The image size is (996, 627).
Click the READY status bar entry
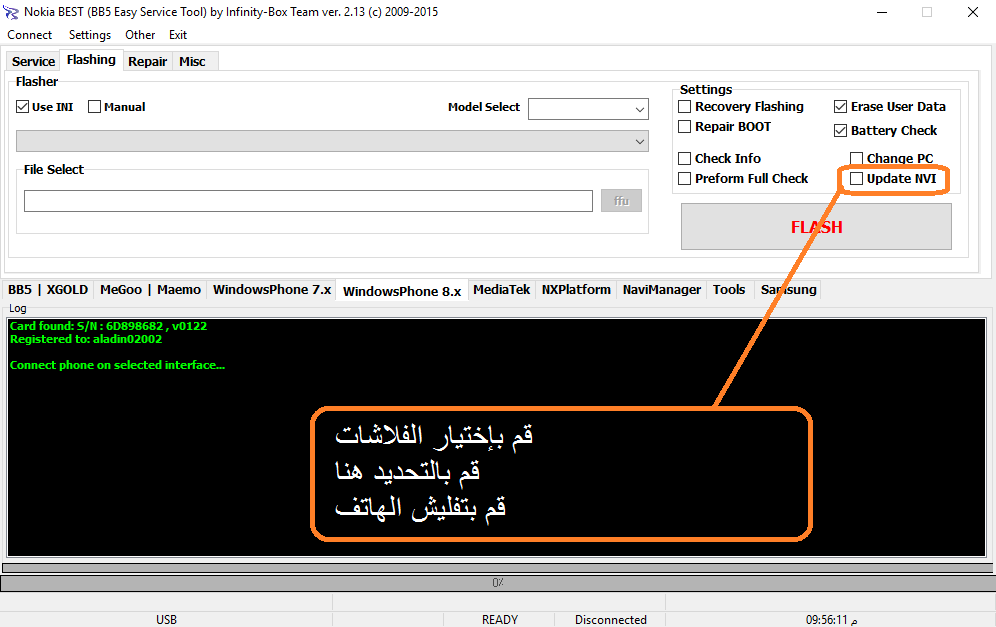coord(499,619)
